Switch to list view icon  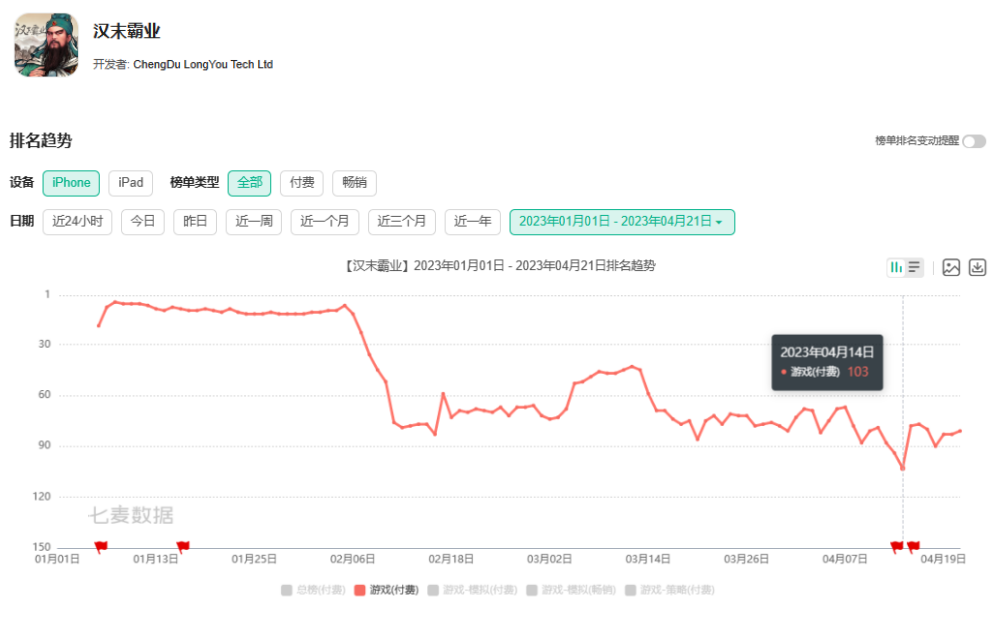[x=914, y=268]
